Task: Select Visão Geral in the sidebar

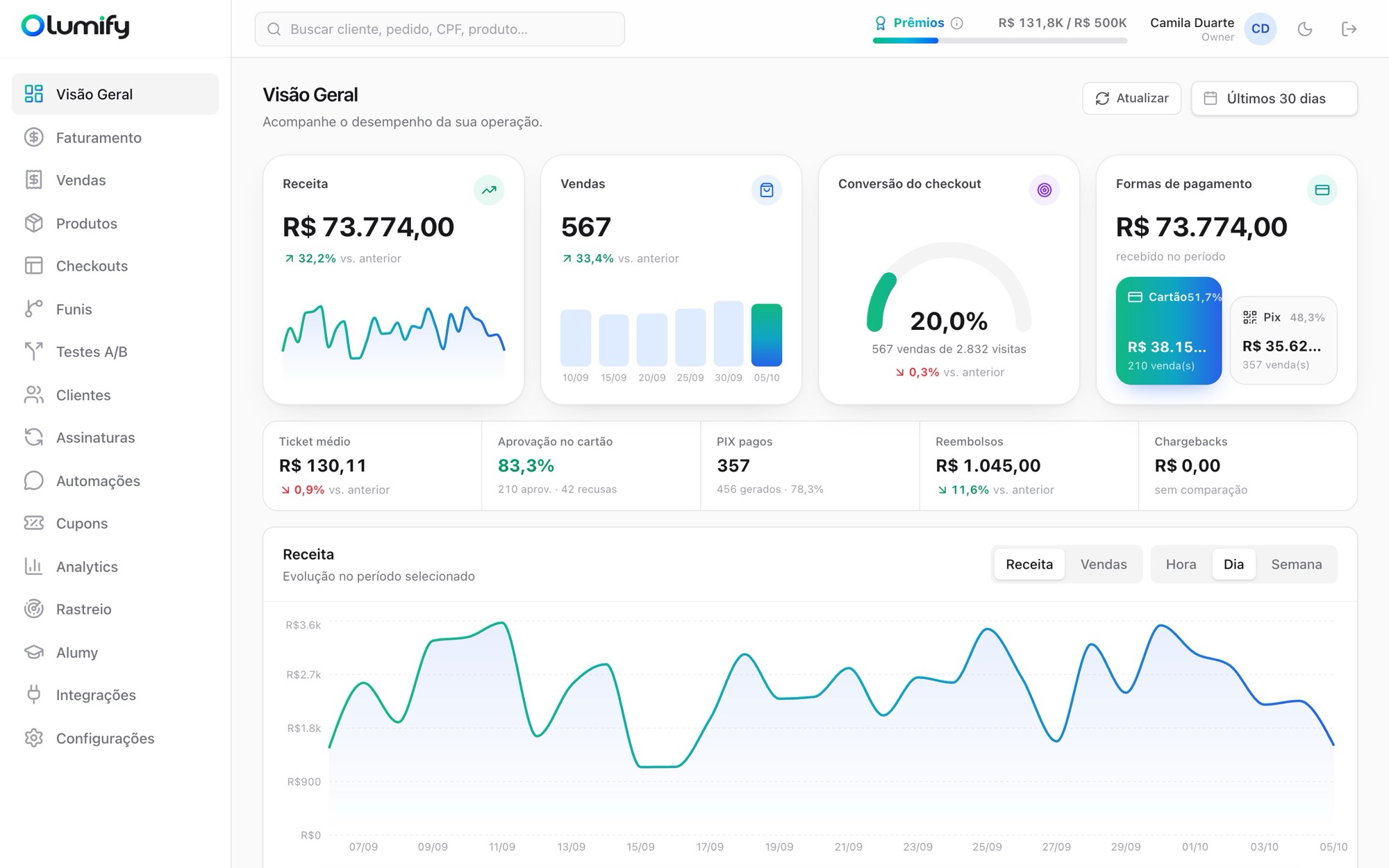Action: point(115,94)
